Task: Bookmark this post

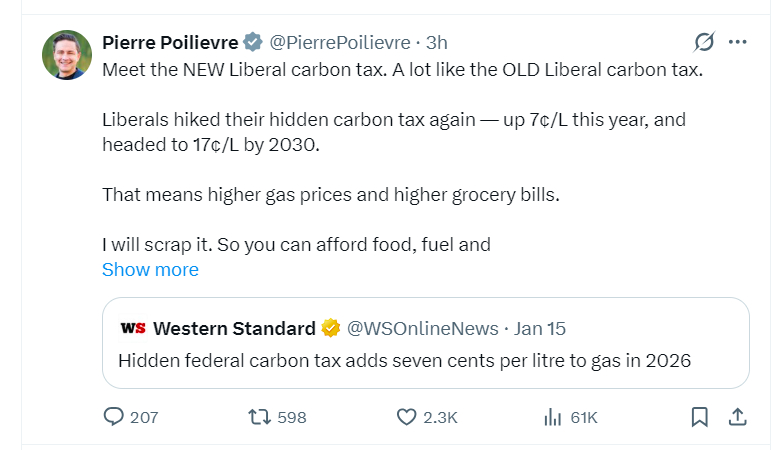Action: (x=700, y=417)
